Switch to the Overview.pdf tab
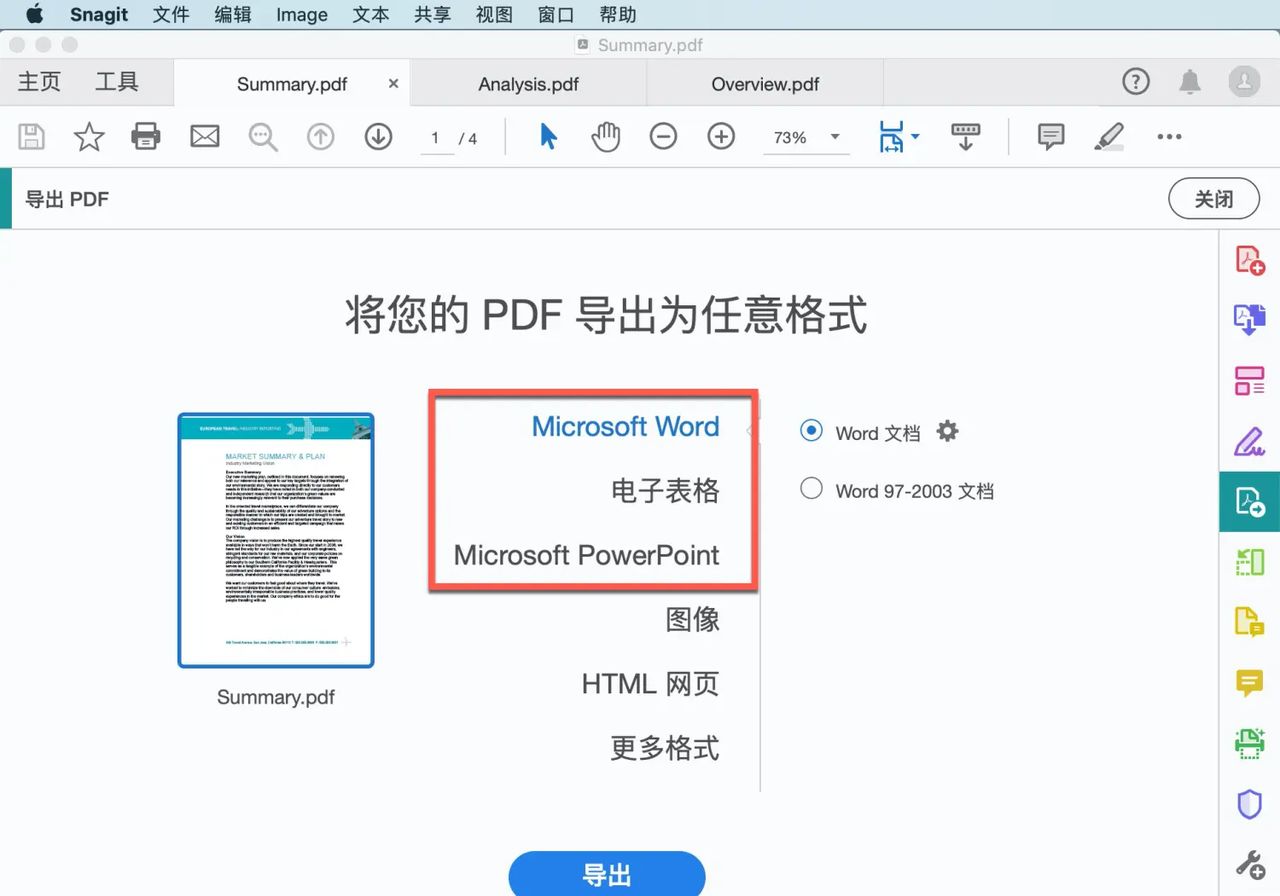This screenshot has height=896, width=1280. pos(765,84)
